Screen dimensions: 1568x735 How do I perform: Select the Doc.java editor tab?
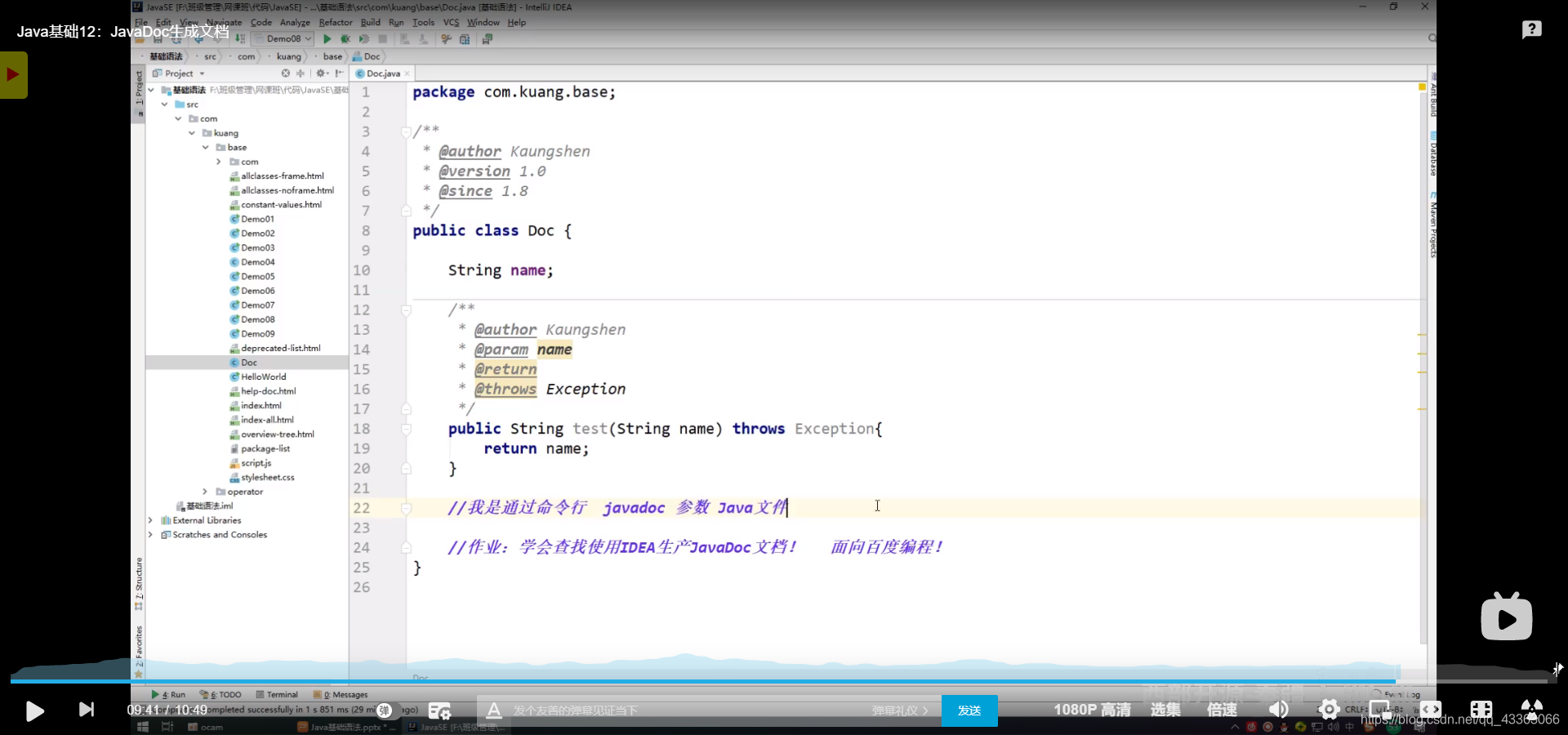tap(383, 73)
